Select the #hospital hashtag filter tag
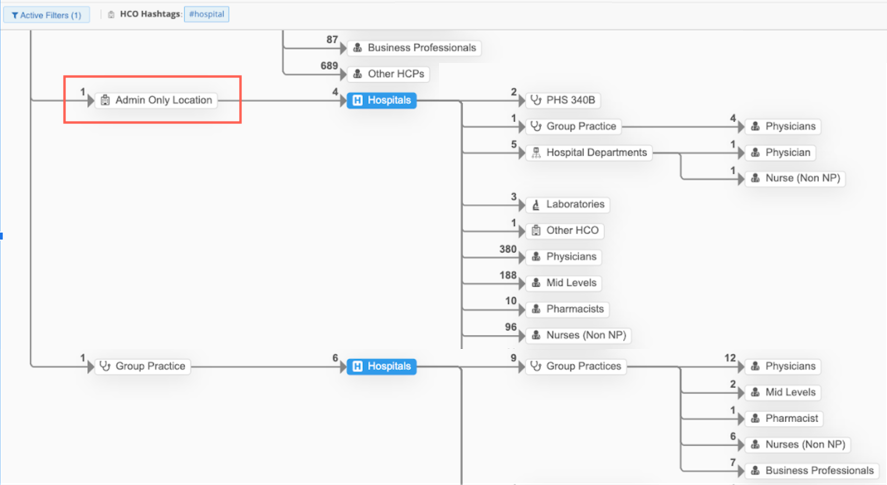Screen dimensions: 887x485 (x=206, y=15)
